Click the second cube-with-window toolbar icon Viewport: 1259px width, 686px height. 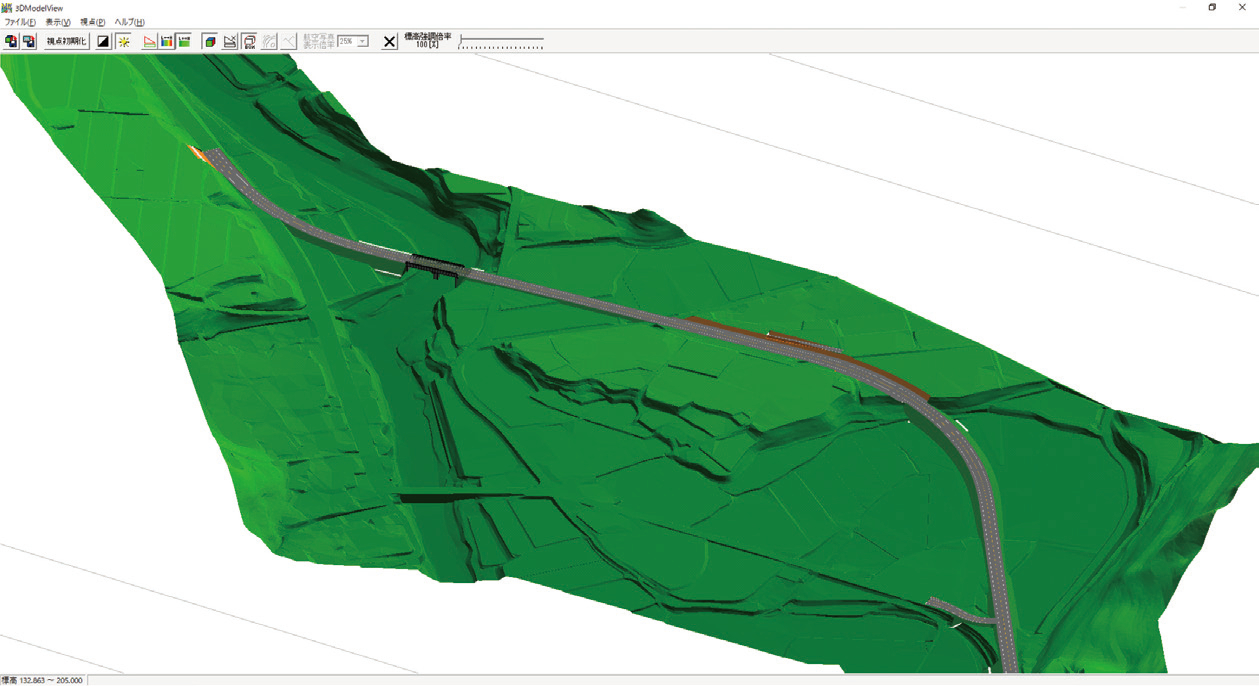(x=29, y=42)
